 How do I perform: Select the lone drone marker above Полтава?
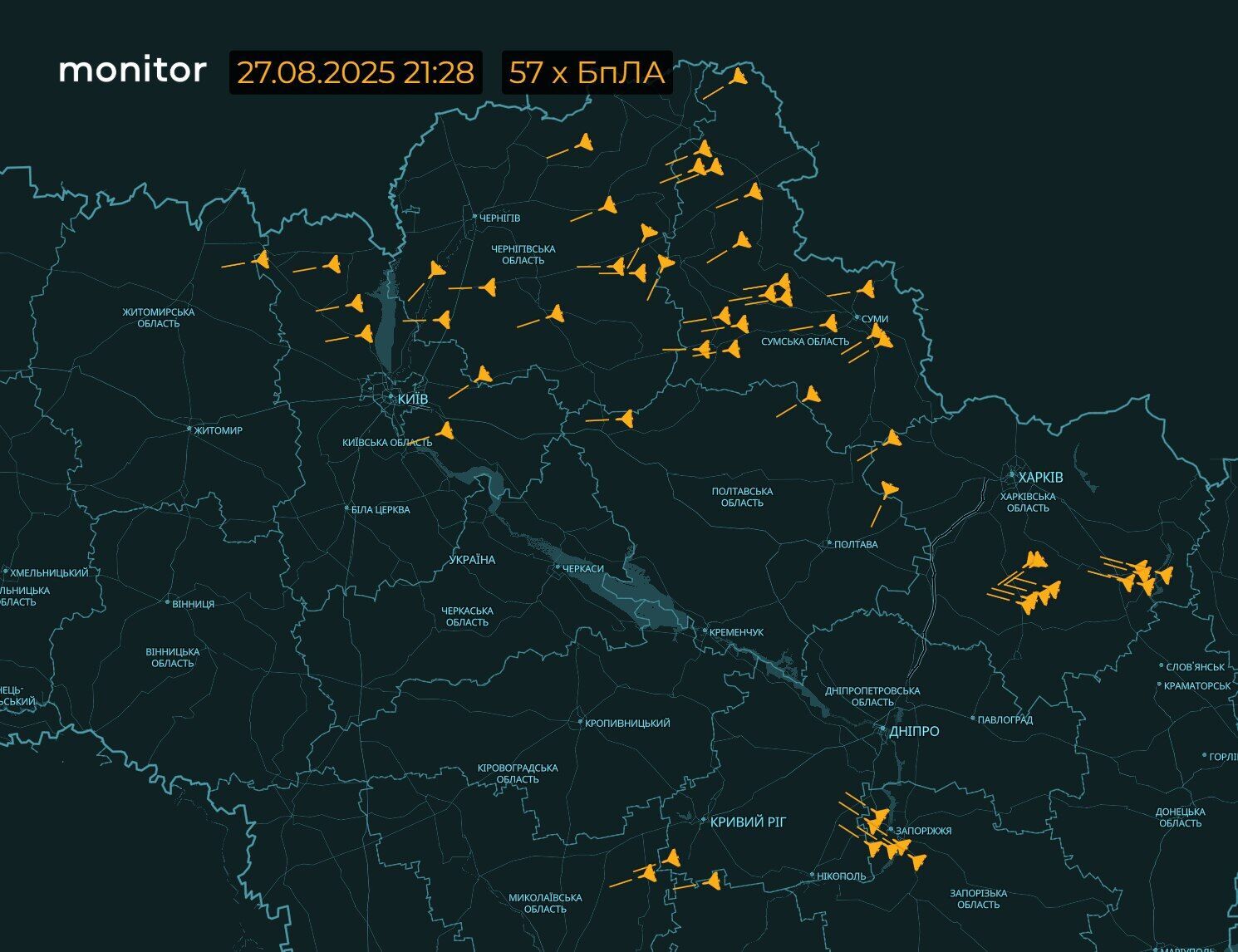coord(887,490)
